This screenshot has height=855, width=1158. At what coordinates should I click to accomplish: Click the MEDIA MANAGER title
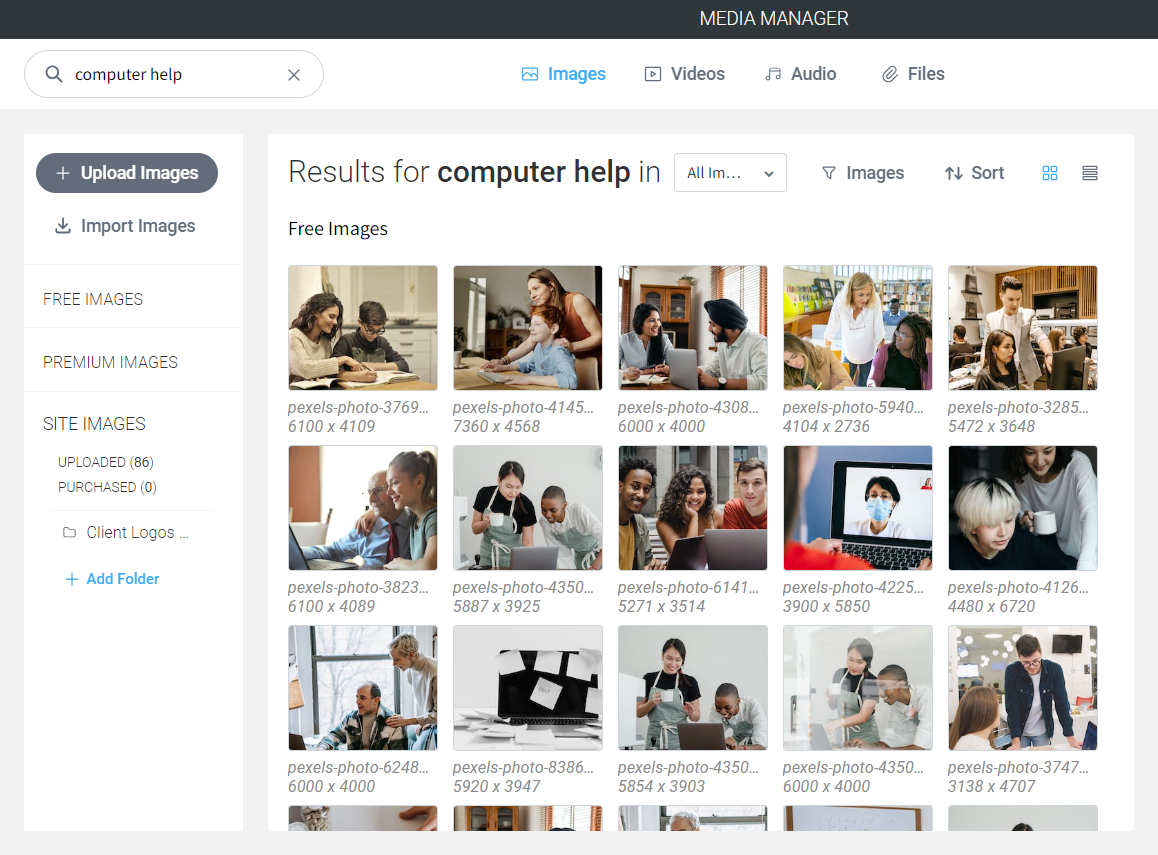[774, 18]
